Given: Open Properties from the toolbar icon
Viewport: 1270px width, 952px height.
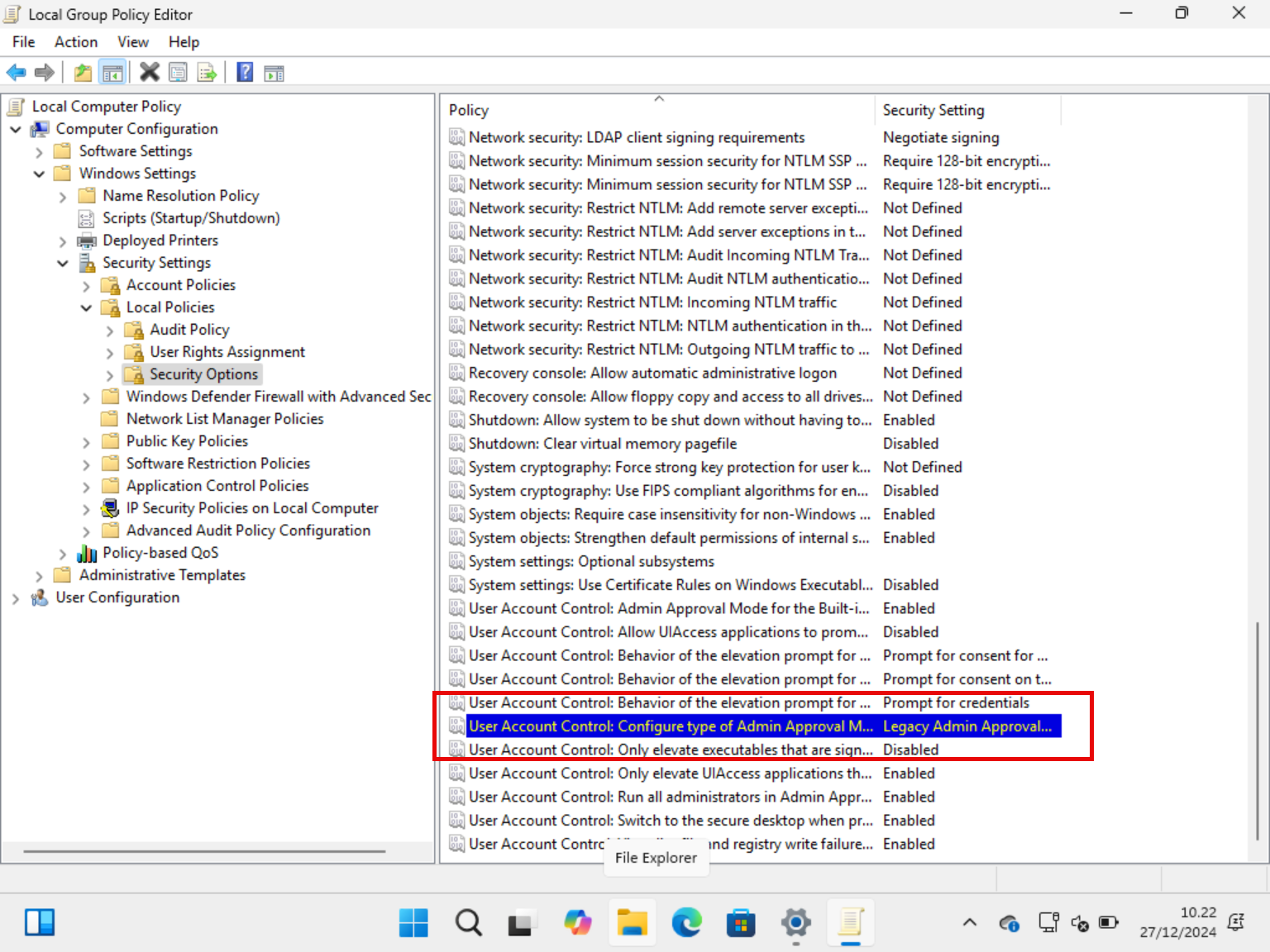Looking at the screenshot, I should point(178,73).
